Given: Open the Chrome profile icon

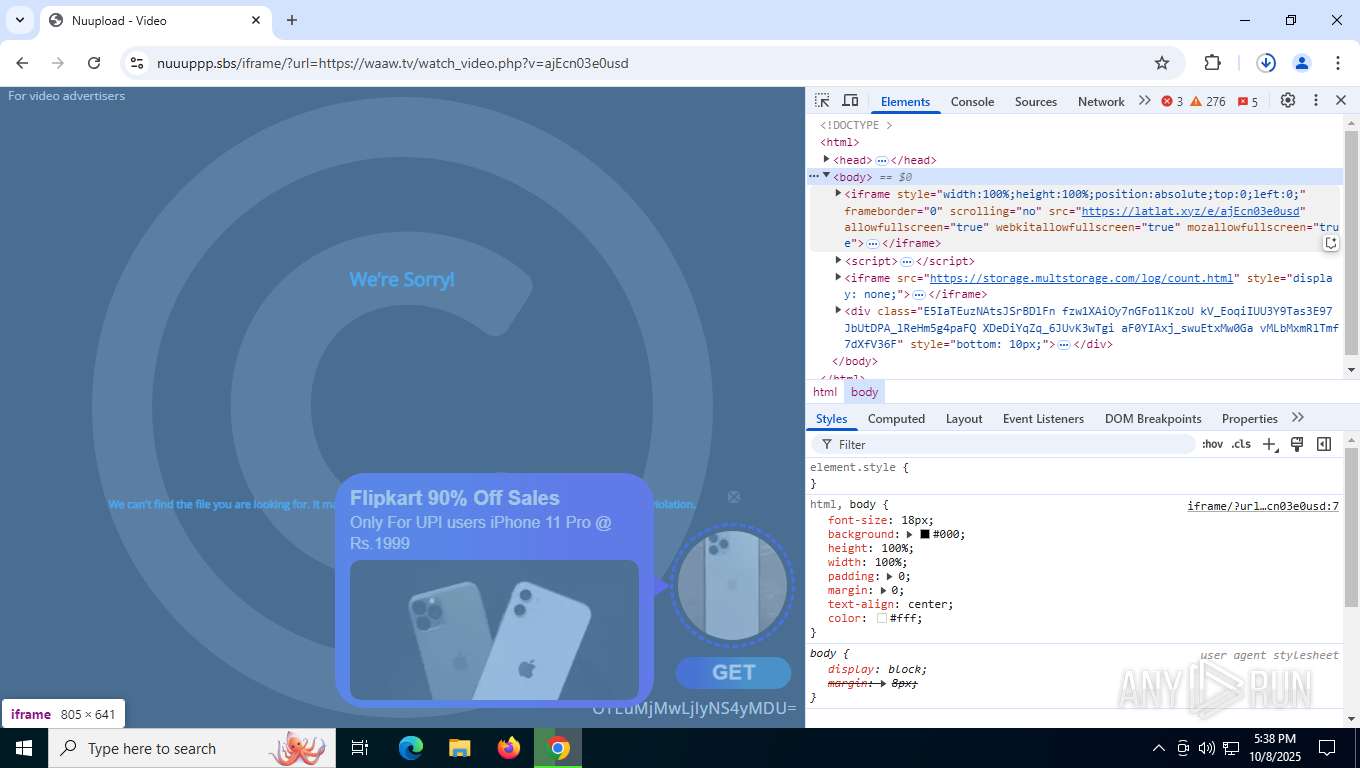Looking at the screenshot, I should click(1302, 63).
